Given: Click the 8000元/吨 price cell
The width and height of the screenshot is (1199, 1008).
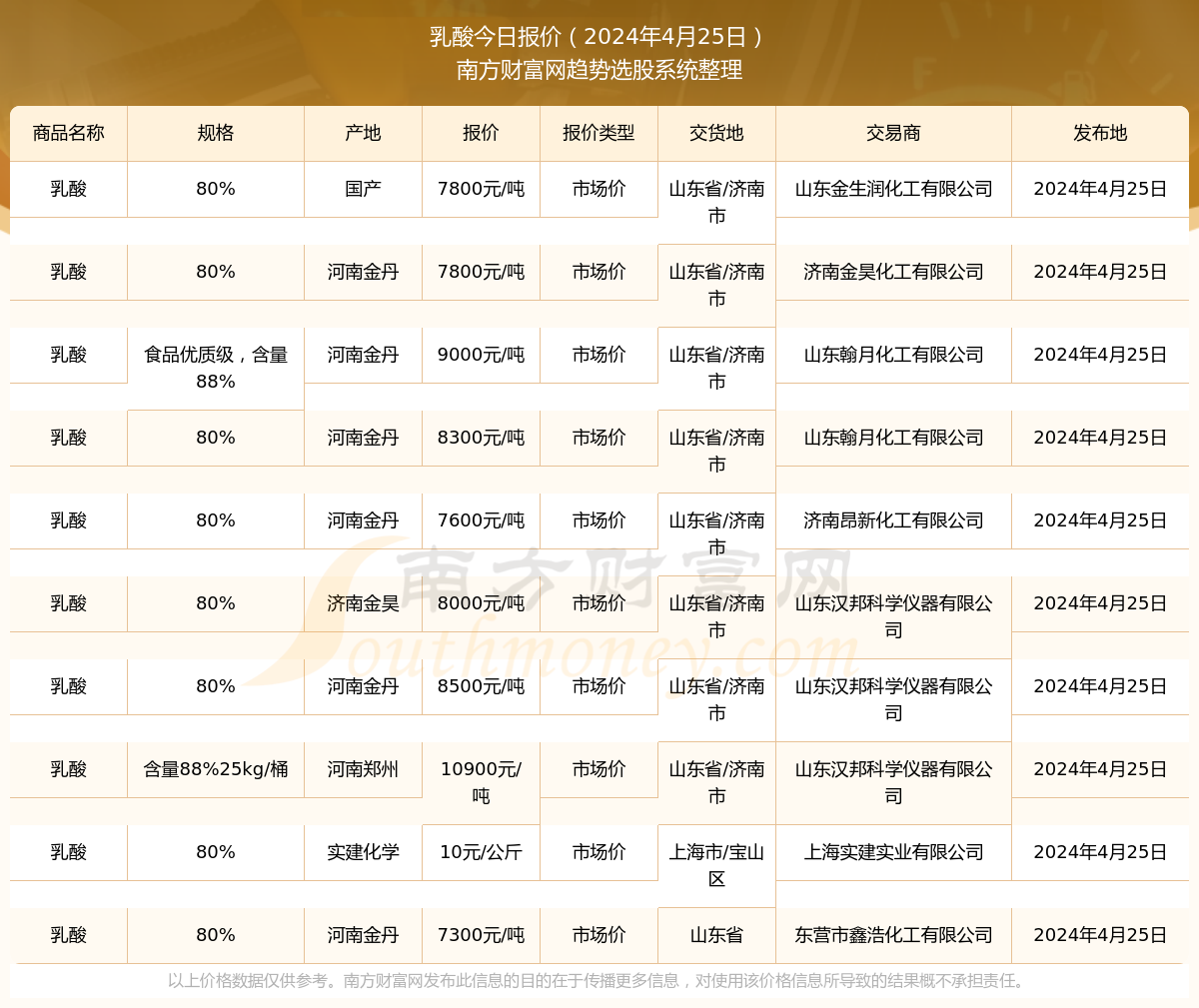Looking at the screenshot, I should [481, 603].
